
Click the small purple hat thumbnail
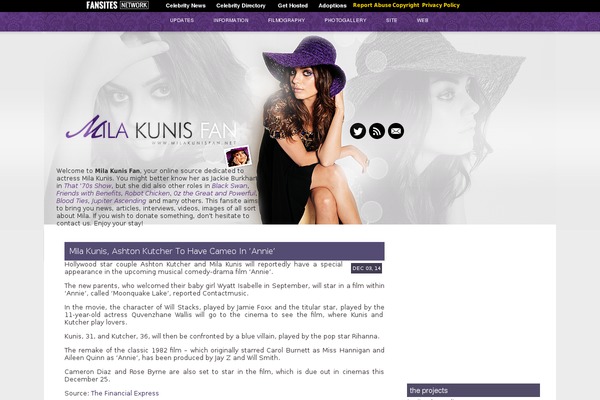(x=238, y=156)
